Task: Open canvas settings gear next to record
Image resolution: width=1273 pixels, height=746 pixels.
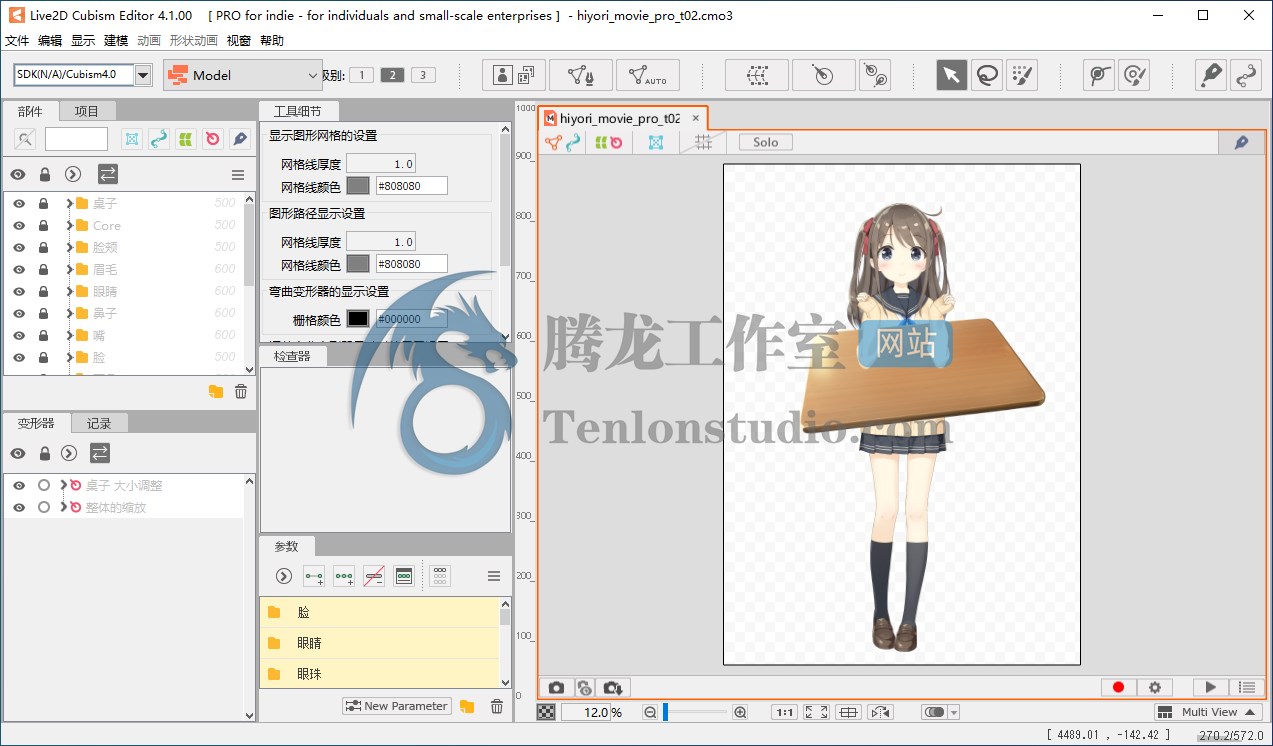Action: click(x=1154, y=688)
